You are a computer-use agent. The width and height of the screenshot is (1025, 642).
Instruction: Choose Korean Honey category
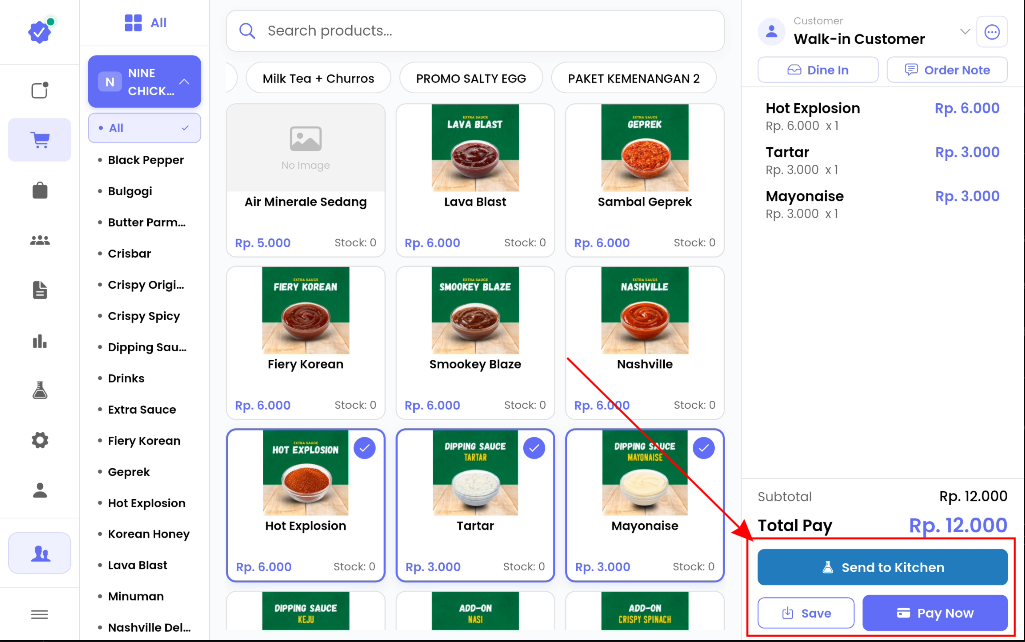[148, 534]
